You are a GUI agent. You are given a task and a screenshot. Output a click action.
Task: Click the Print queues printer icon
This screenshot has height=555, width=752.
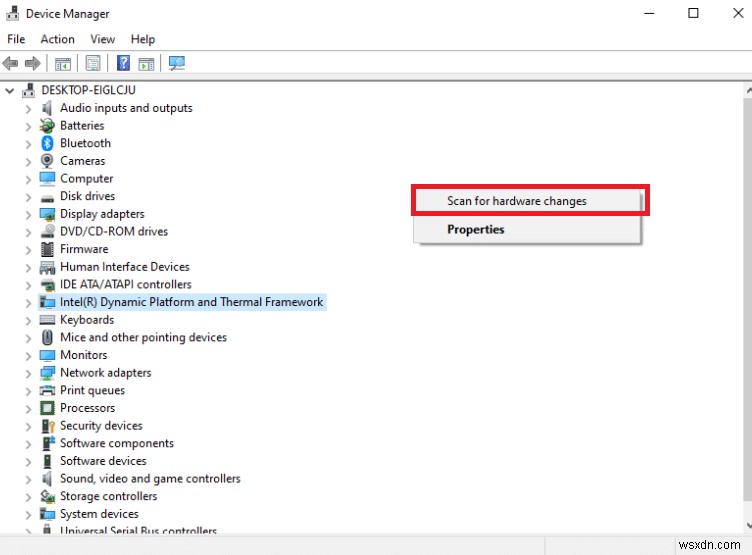pos(47,390)
